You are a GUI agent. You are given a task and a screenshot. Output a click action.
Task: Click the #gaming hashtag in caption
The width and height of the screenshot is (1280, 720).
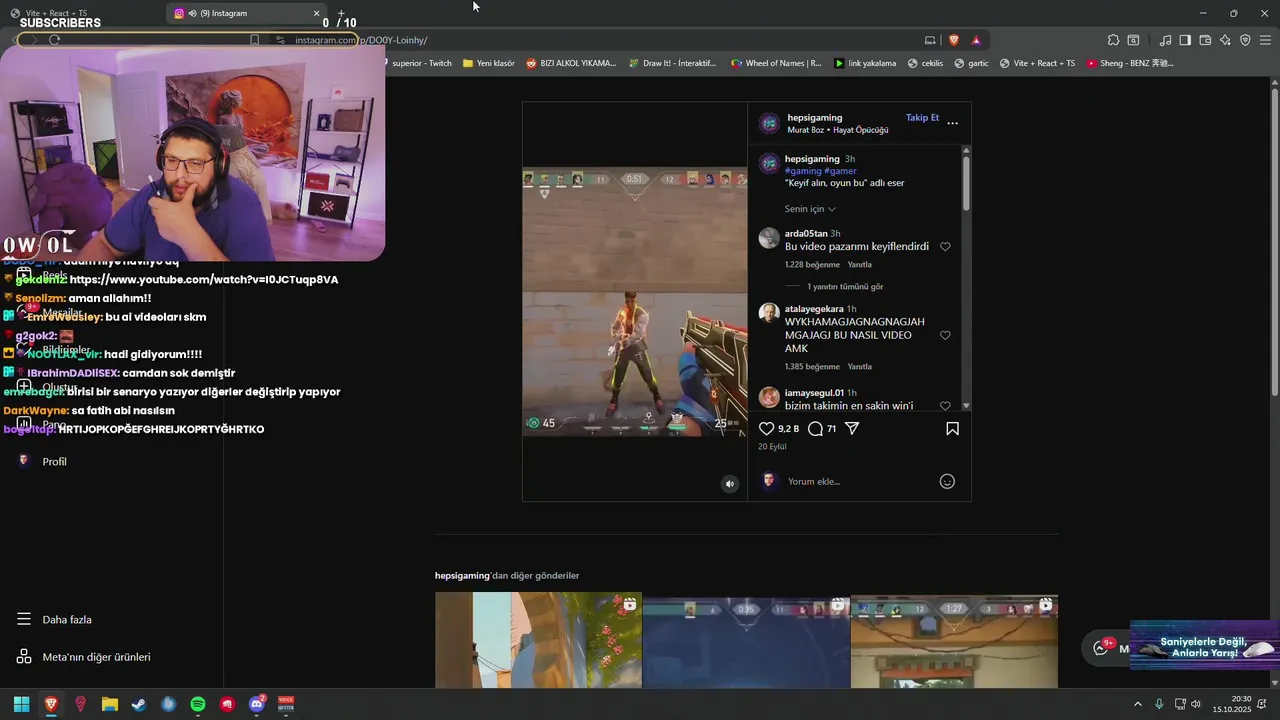click(x=803, y=171)
